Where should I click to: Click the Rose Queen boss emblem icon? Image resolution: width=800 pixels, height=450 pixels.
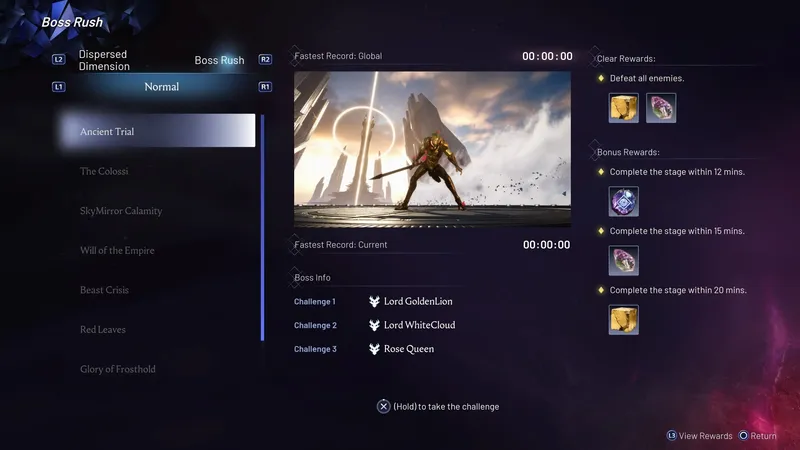coord(374,349)
